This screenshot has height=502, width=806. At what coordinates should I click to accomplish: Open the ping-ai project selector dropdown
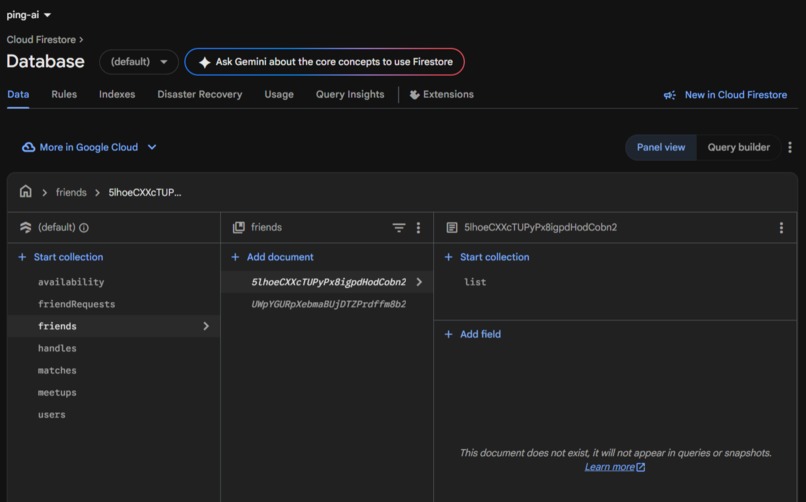28,15
